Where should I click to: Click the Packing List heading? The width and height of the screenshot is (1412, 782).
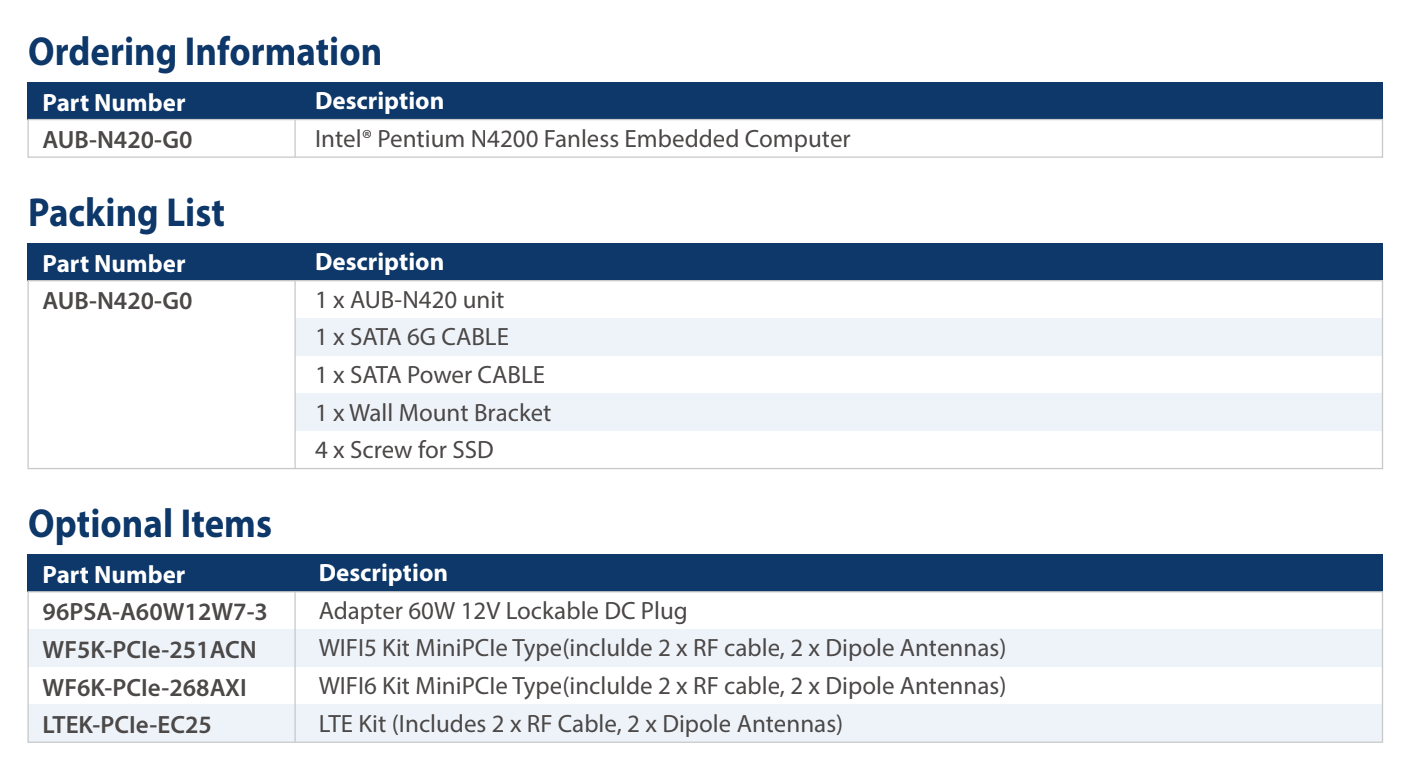tap(127, 213)
